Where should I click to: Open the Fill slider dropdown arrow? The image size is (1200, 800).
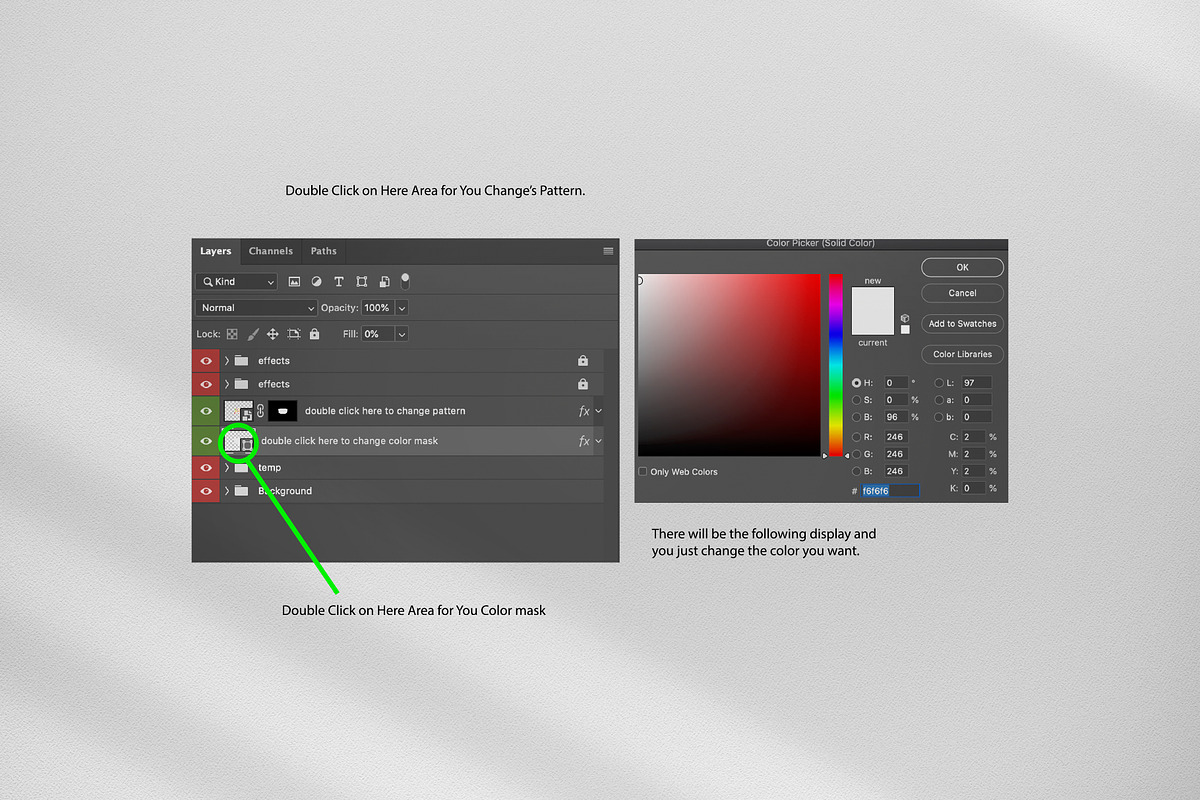coord(402,334)
